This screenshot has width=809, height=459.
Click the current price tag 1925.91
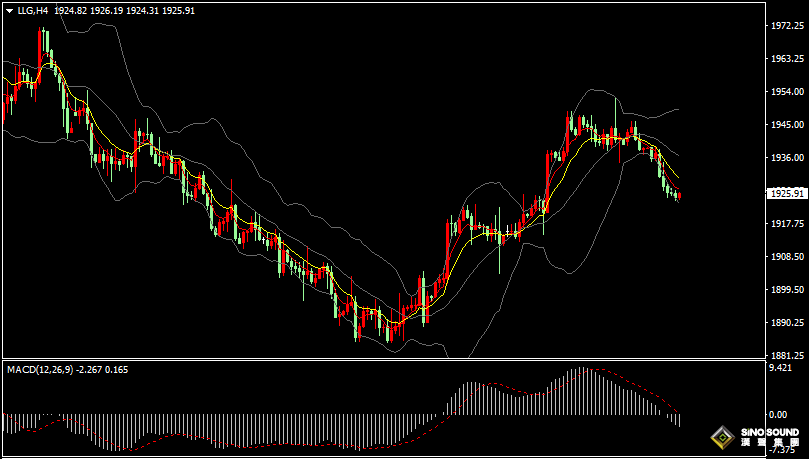(787, 193)
